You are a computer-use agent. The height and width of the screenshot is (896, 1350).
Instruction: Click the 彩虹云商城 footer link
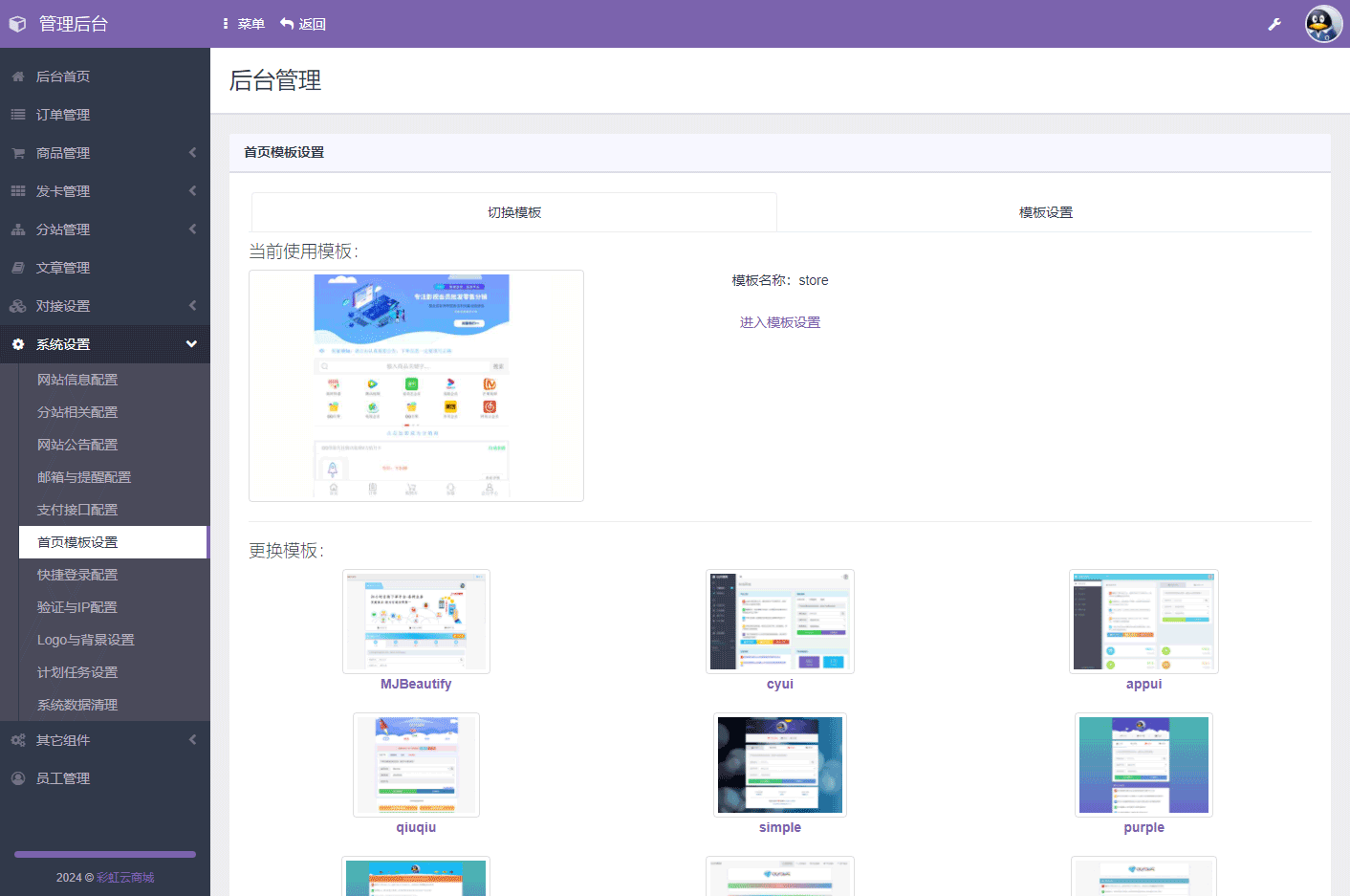tap(125, 877)
